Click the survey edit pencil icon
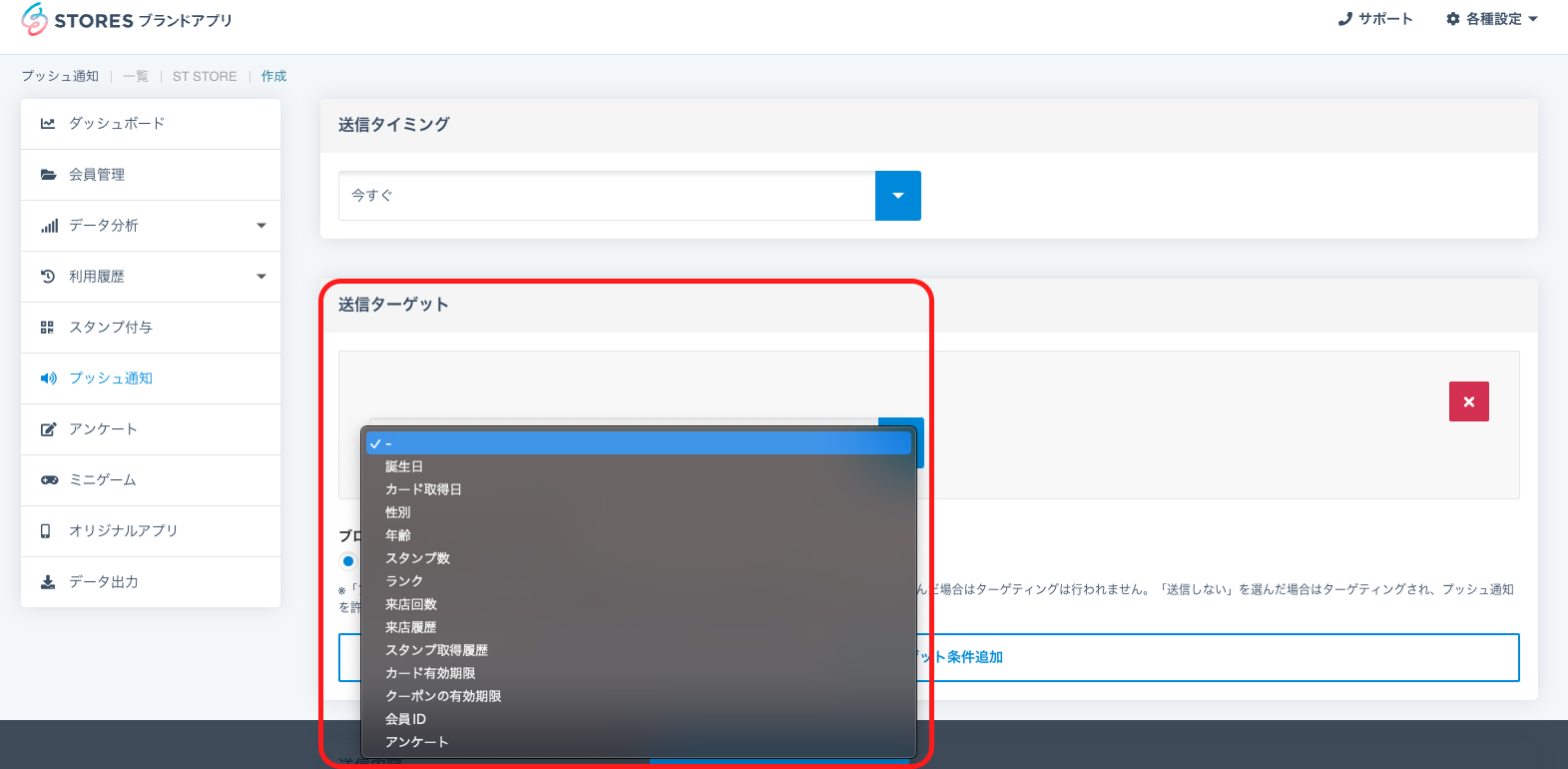The image size is (1568, 769). pos(48,429)
